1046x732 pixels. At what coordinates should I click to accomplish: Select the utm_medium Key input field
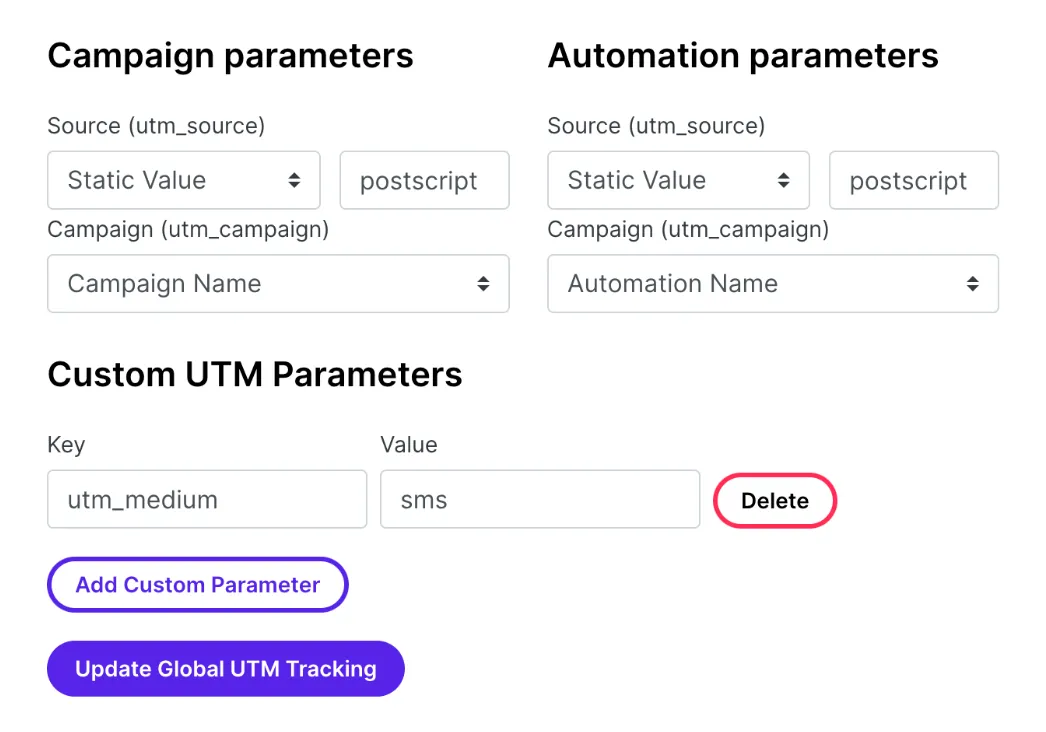click(x=207, y=499)
